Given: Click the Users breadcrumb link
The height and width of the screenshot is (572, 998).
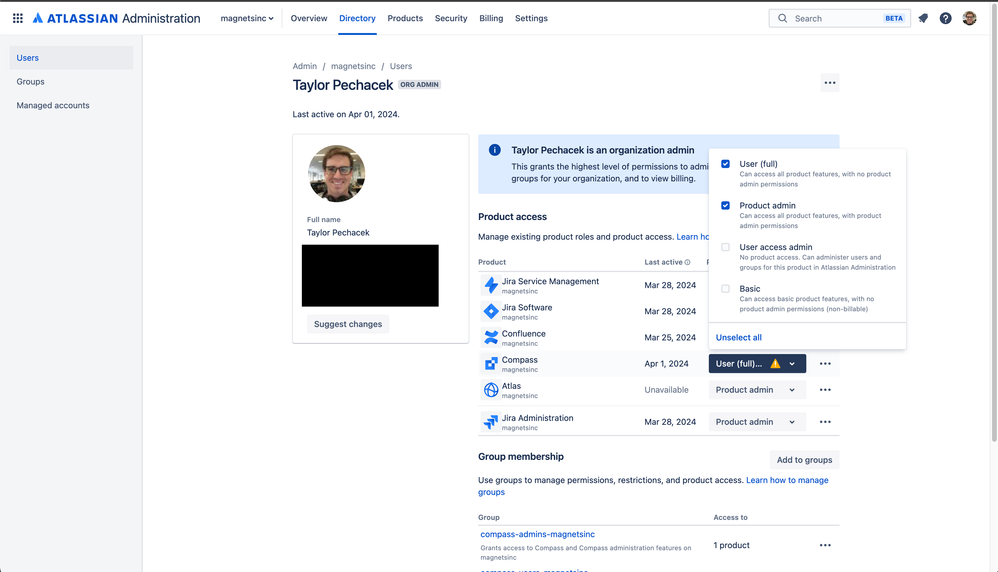Looking at the screenshot, I should tap(400, 66).
